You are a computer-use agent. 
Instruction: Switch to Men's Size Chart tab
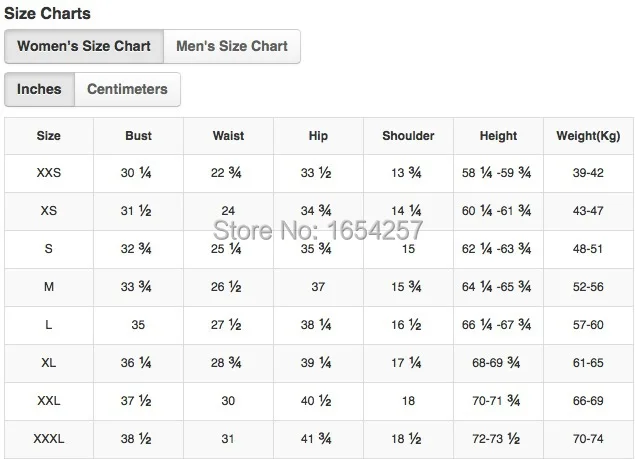click(x=232, y=46)
